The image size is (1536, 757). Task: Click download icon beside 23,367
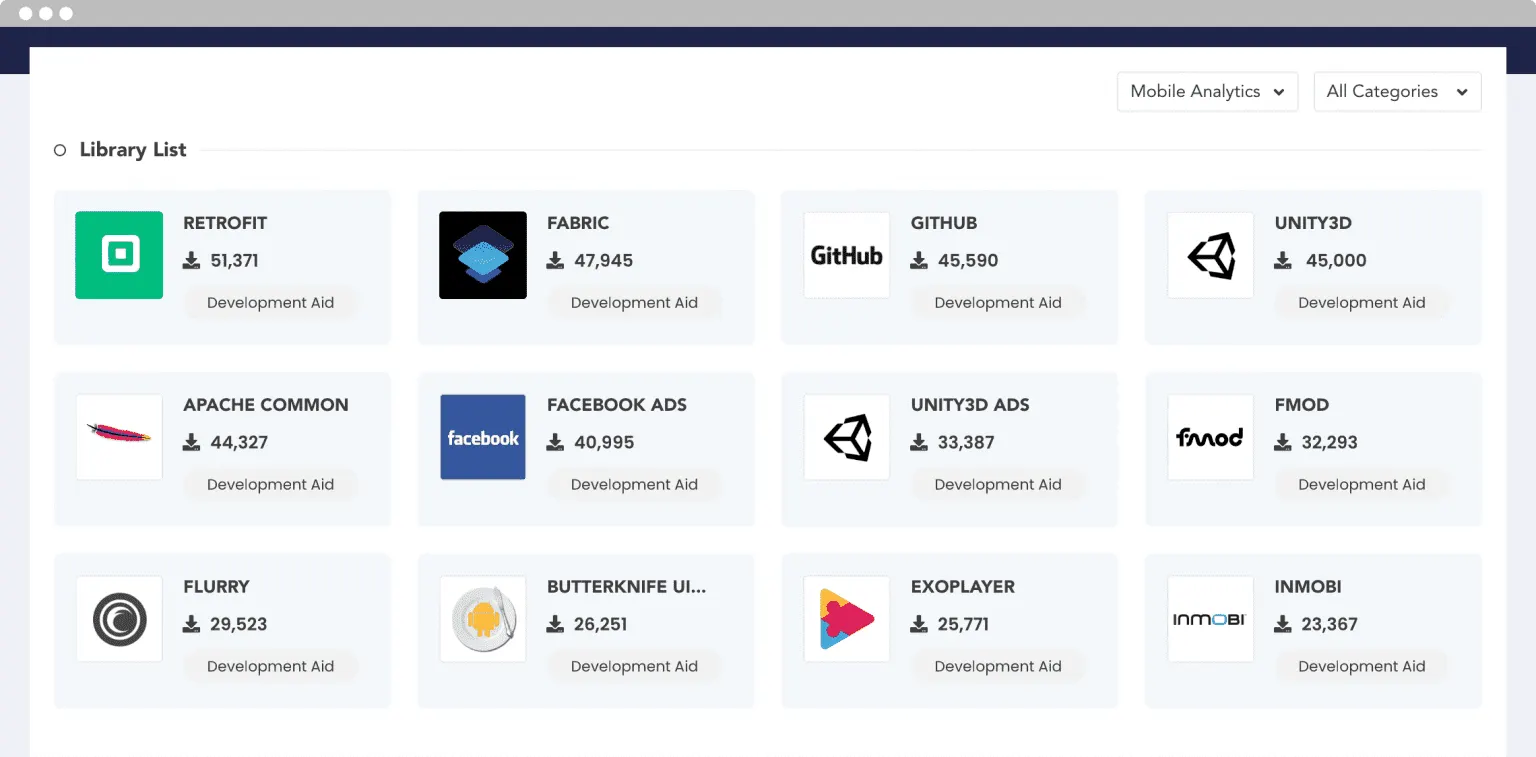(1284, 625)
